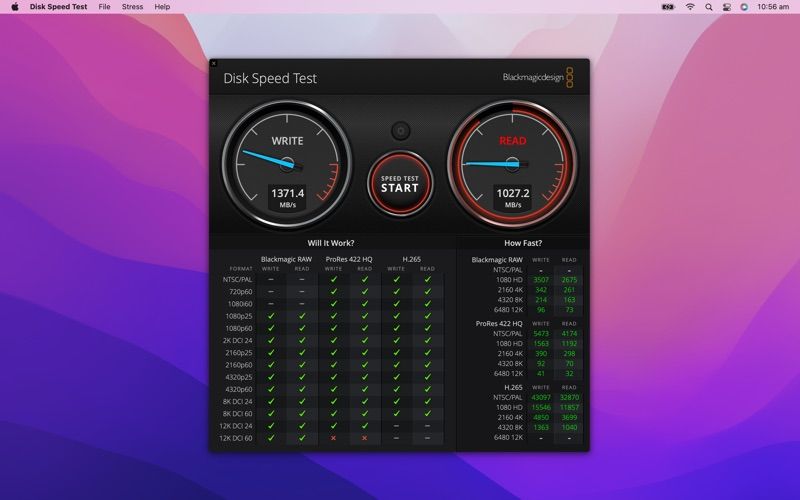Open the Disk Speed Test app menu
This screenshot has height=500, width=800.
tap(59, 7)
